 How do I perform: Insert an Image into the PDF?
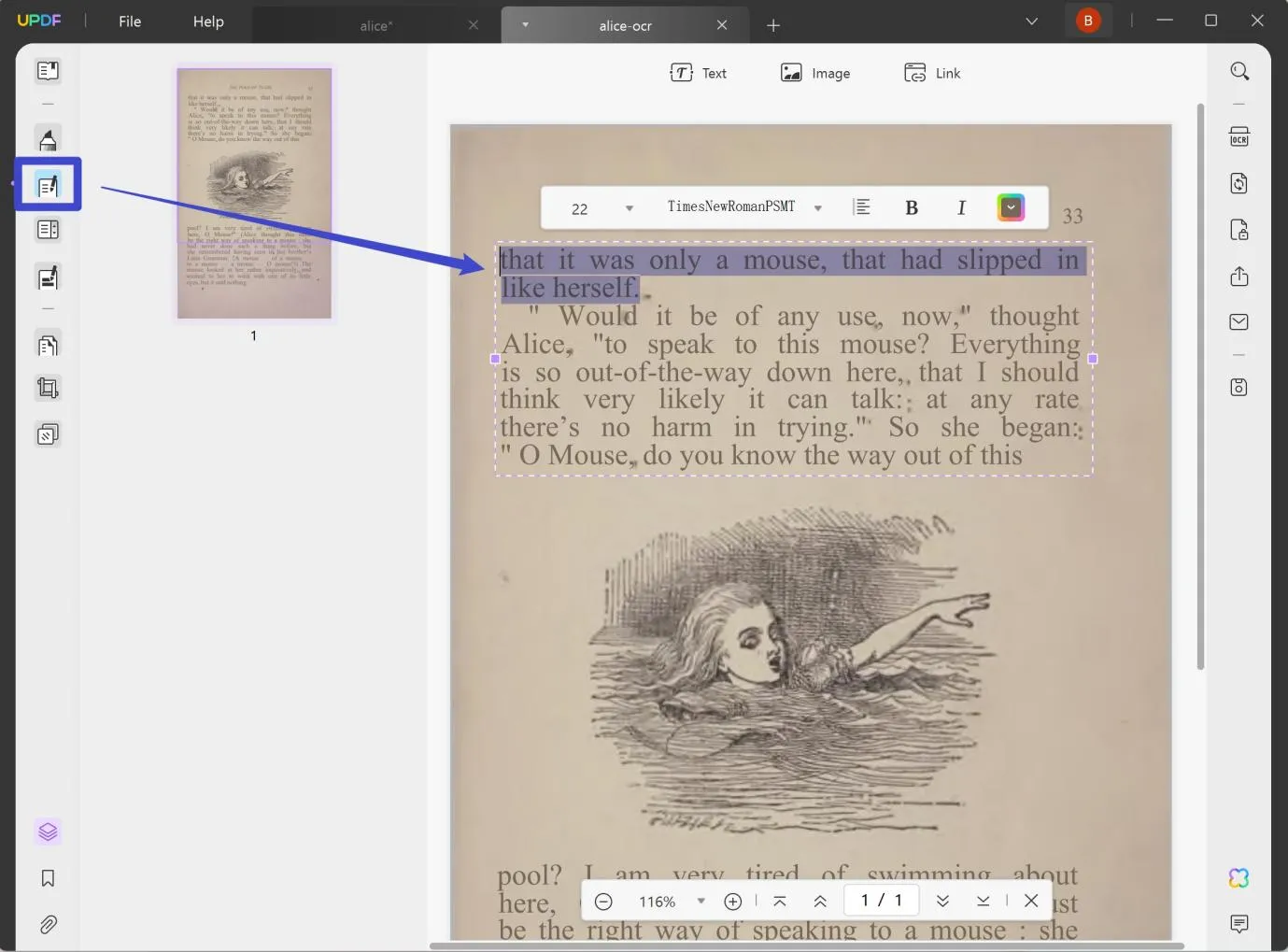tap(814, 72)
